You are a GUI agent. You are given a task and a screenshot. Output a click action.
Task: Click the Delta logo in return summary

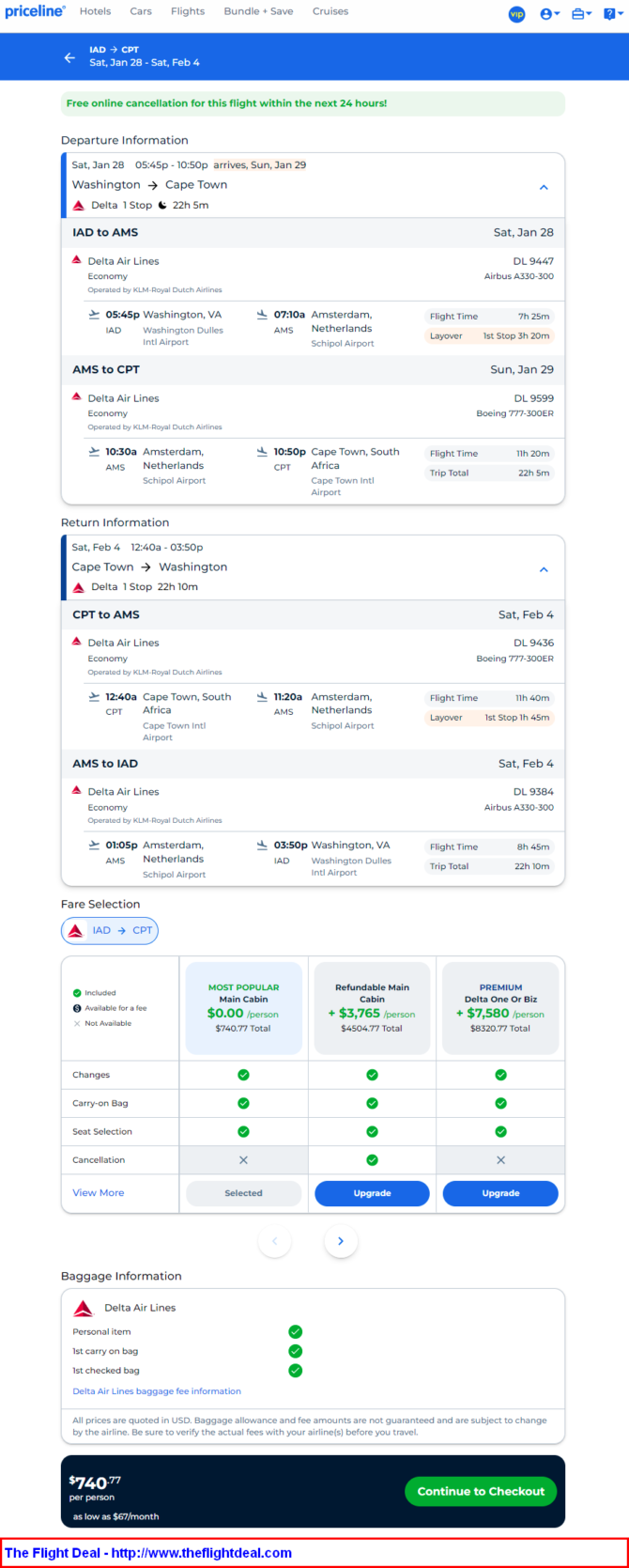(x=79, y=587)
